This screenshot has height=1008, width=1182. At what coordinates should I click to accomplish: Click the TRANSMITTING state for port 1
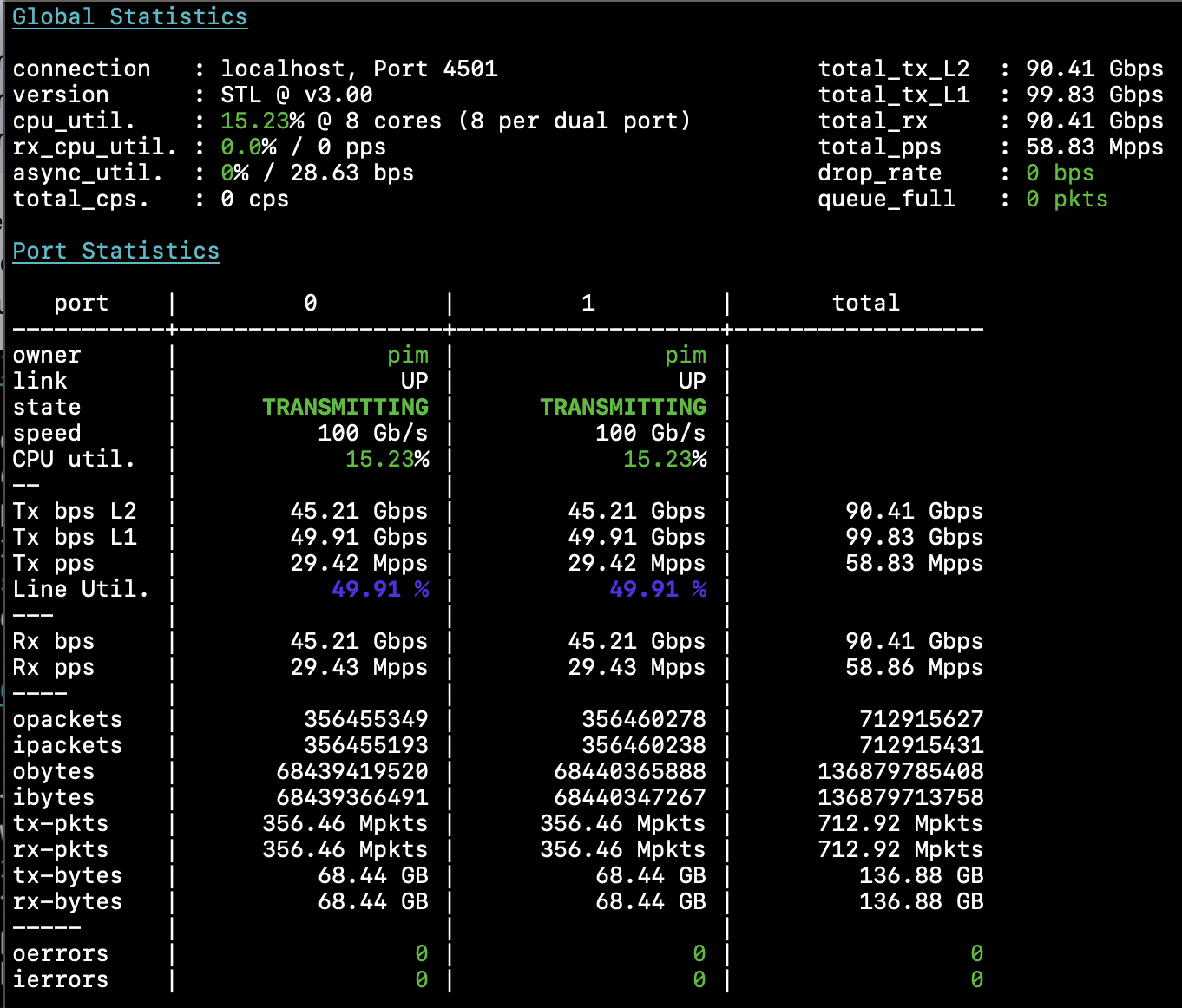point(623,408)
